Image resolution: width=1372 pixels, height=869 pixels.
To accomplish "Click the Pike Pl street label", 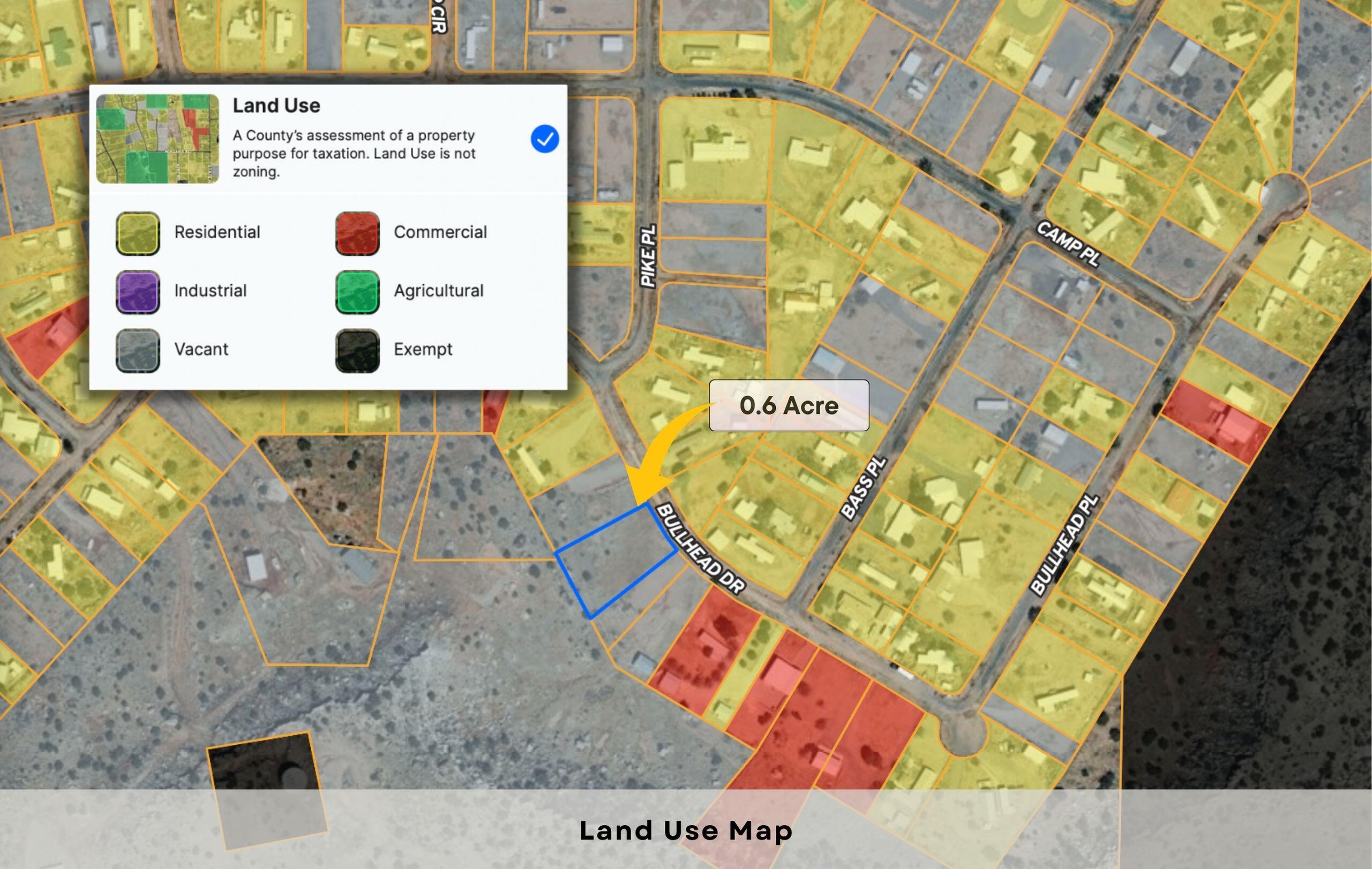I will pos(648,256).
